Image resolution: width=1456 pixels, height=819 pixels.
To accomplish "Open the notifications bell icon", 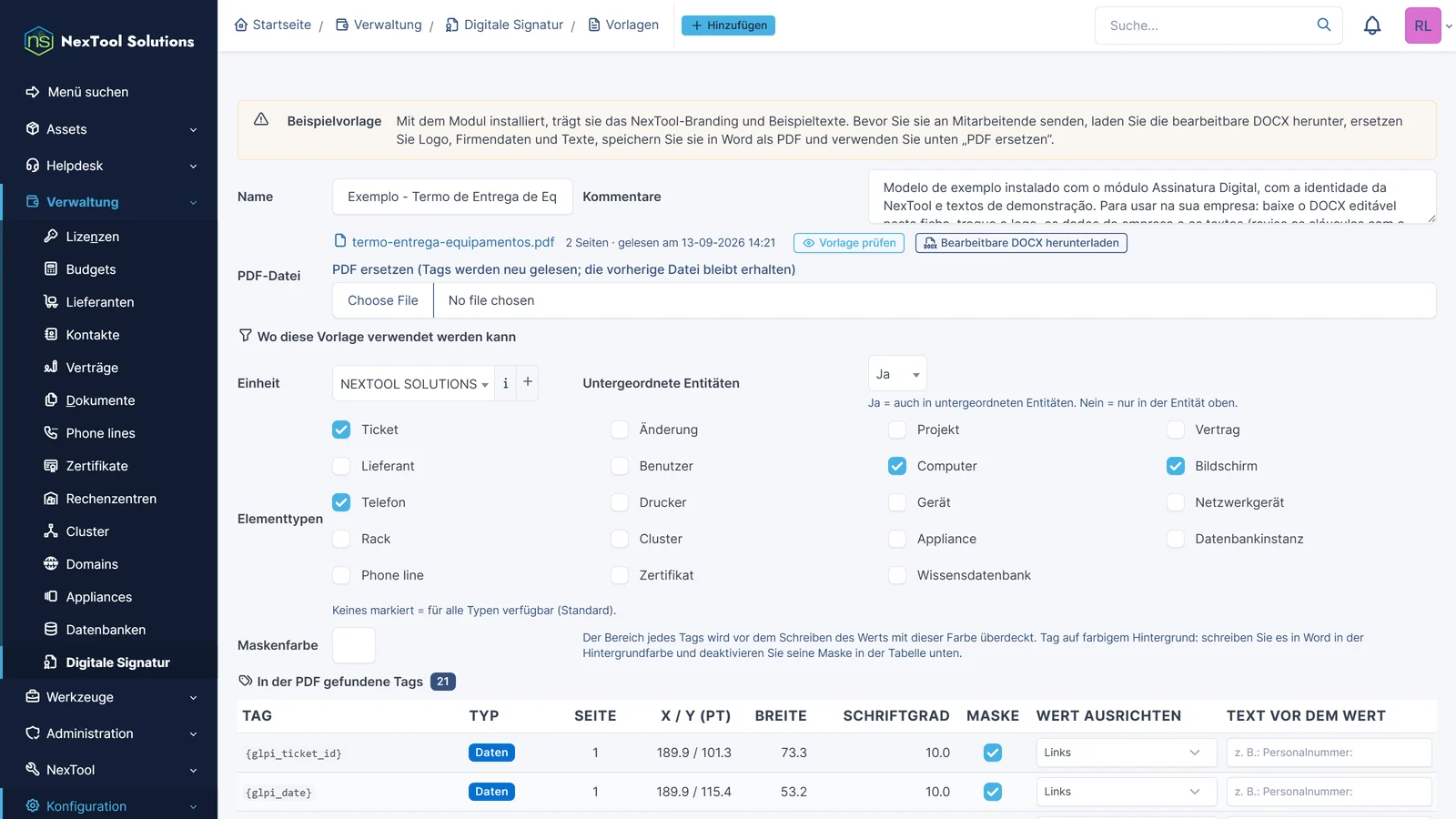I will [x=1372, y=25].
